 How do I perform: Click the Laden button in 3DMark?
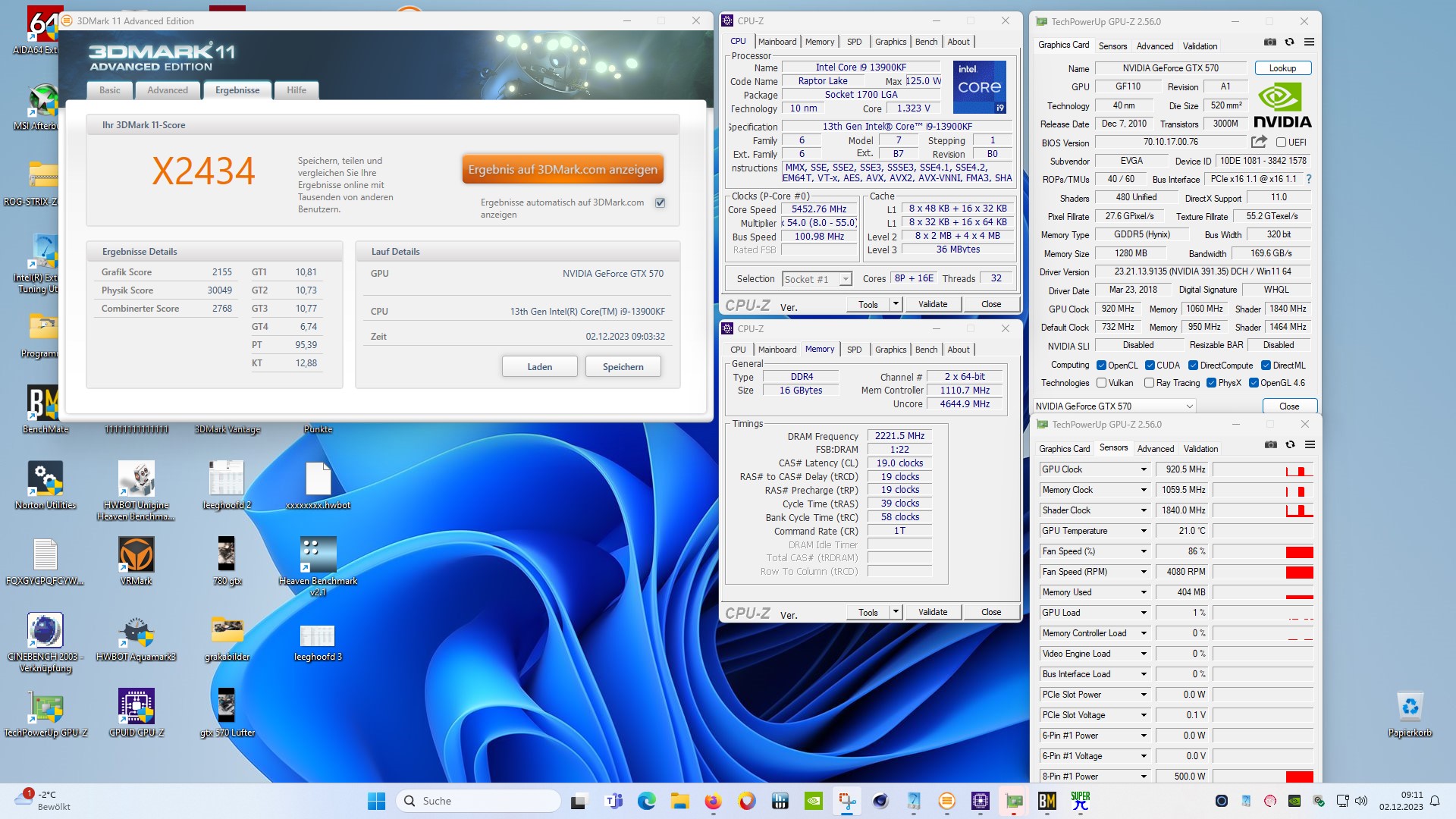click(x=540, y=367)
